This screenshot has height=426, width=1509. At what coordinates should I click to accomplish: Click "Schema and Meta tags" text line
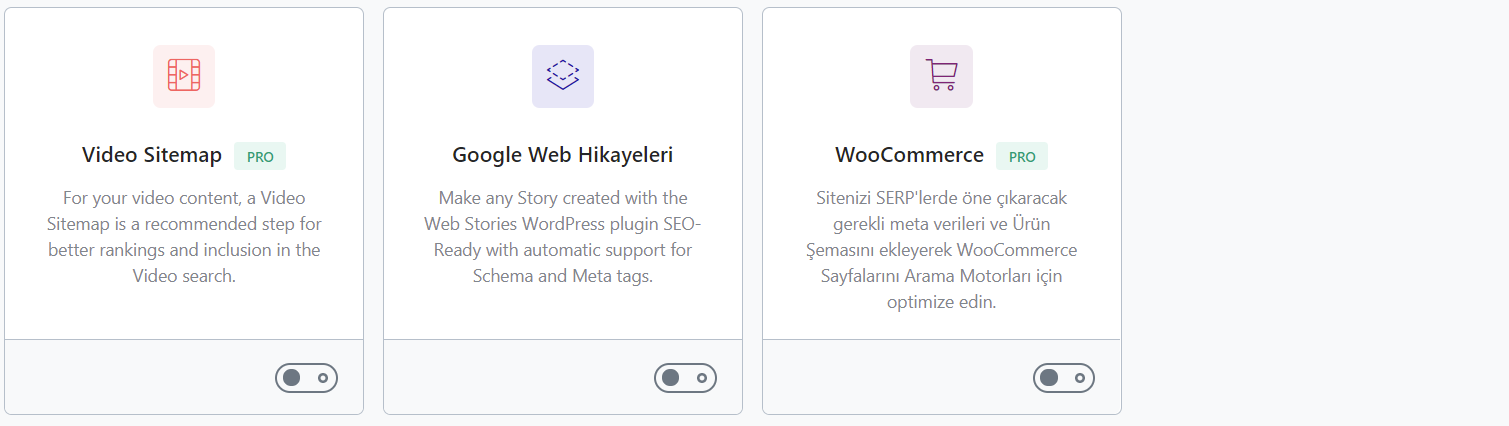pos(563,276)
